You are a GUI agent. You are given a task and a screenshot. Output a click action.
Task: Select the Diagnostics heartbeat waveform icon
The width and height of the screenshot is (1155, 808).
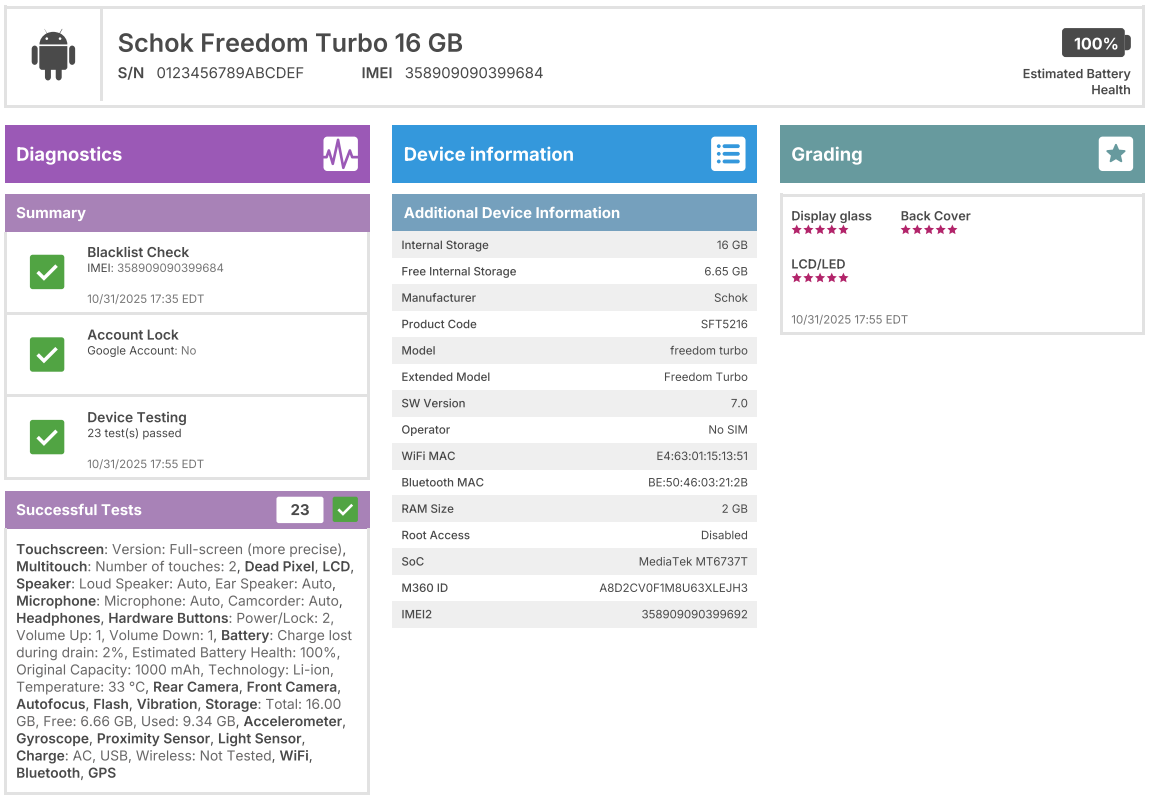[340, 153]
